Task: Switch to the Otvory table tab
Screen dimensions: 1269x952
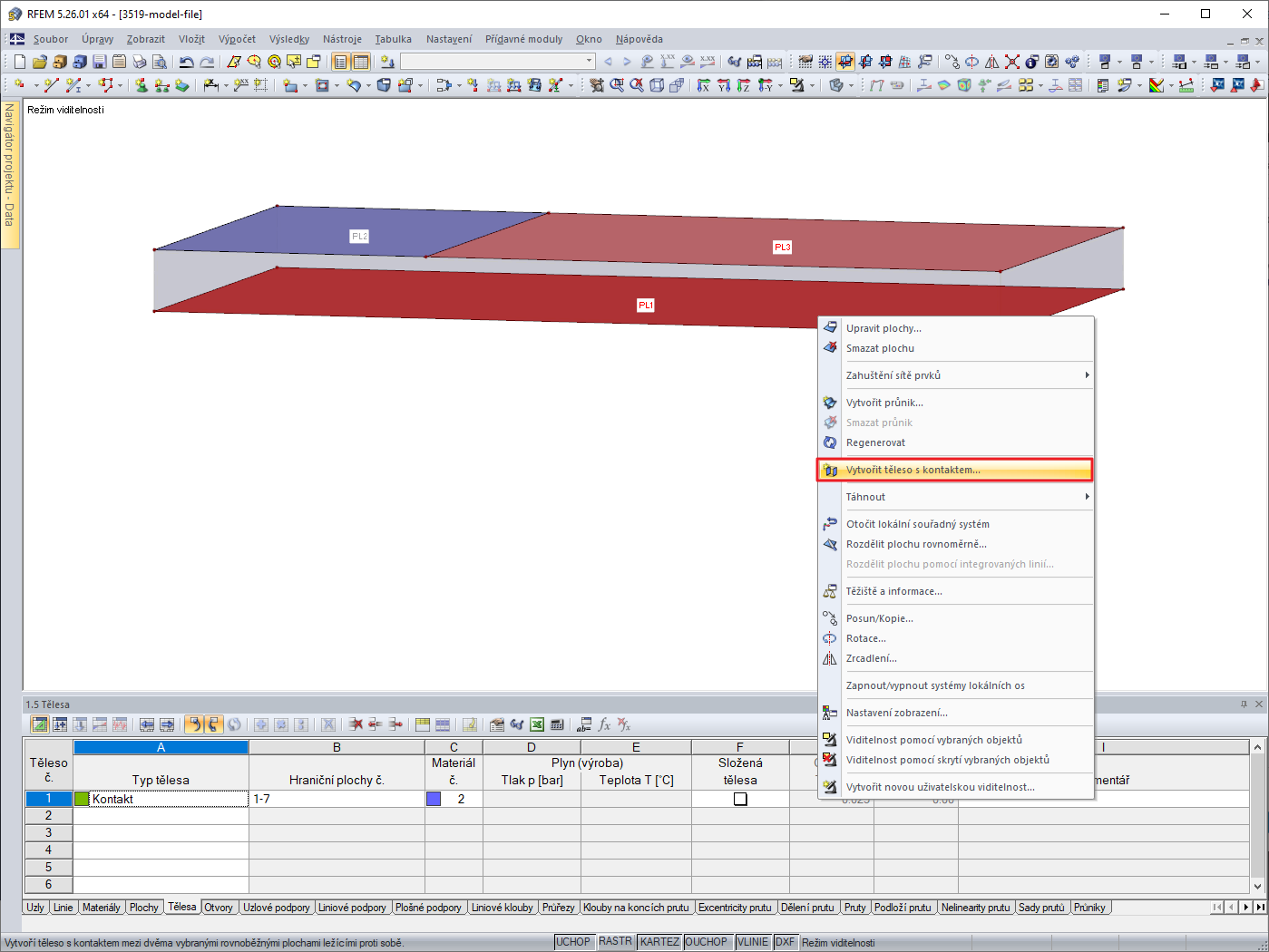Action: (x=219, y=908)
